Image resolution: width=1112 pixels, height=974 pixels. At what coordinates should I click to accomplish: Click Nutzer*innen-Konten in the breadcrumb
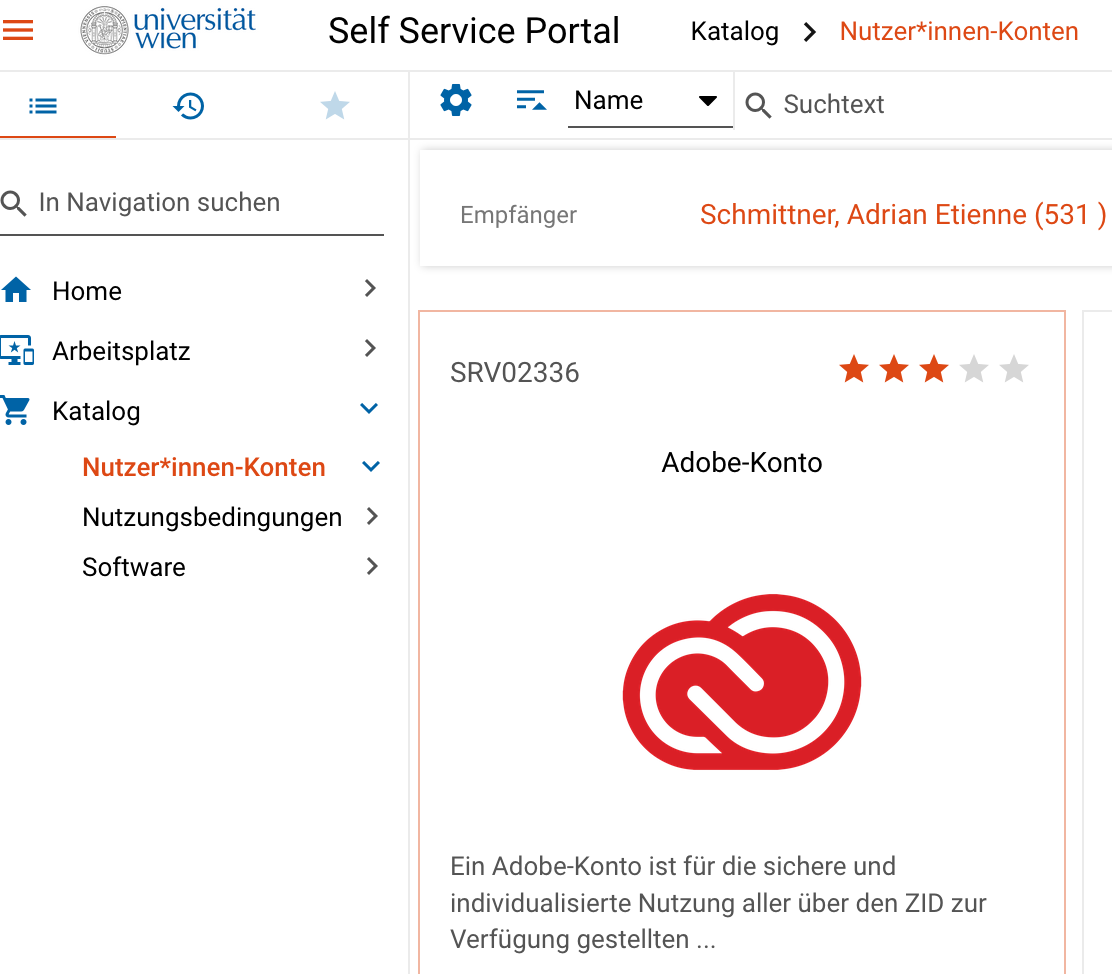click(959, 32)
